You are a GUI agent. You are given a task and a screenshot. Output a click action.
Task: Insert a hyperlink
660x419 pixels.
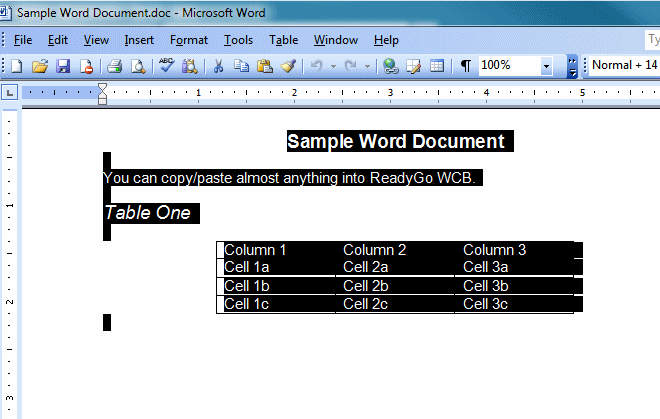[391, 66]
